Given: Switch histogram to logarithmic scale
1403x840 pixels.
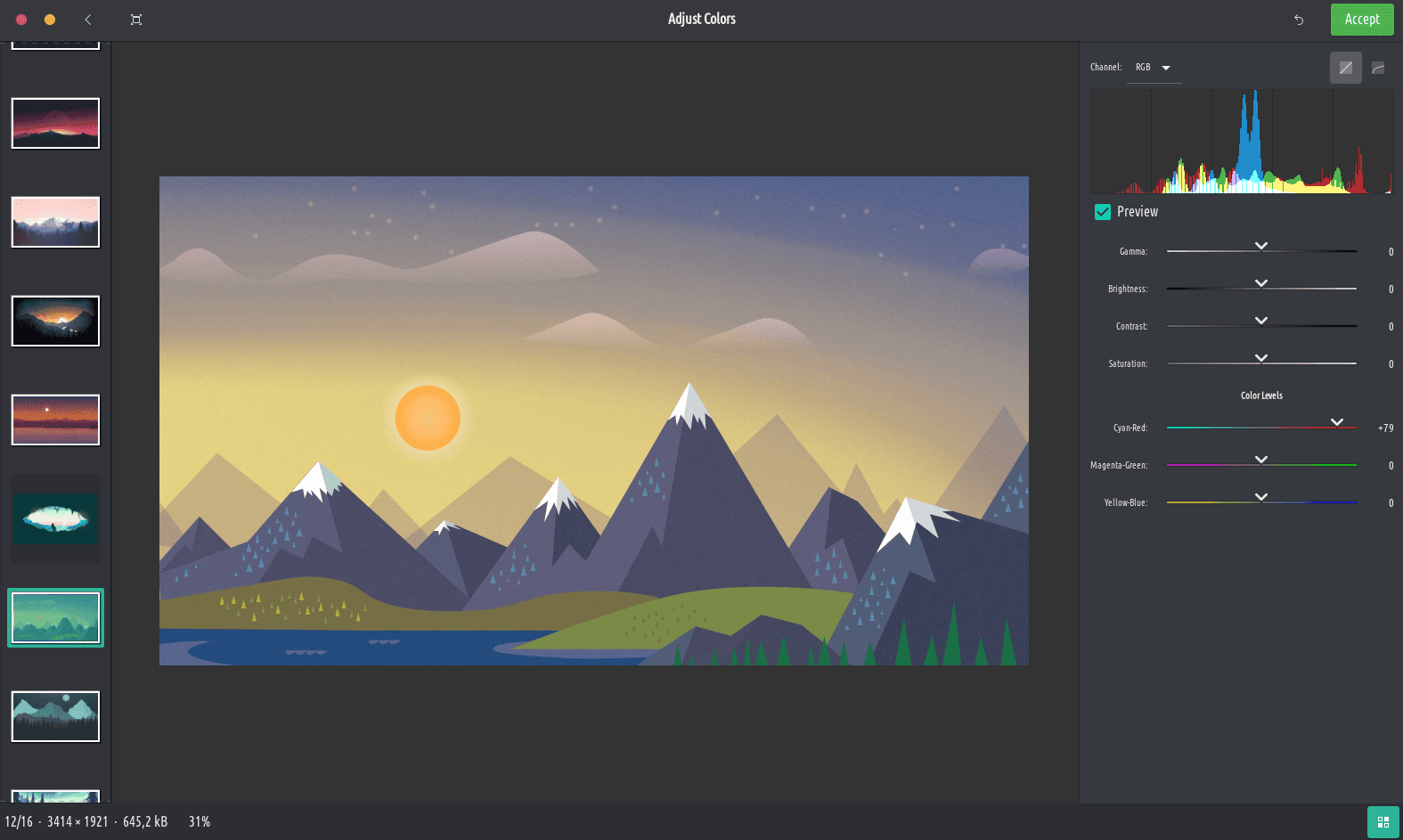Looking at the screenshot, I should click(x=1378, y=68).
